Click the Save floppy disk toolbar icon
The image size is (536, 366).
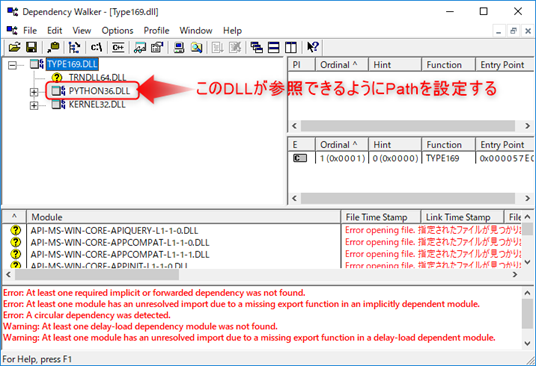(x=31, y=47)
